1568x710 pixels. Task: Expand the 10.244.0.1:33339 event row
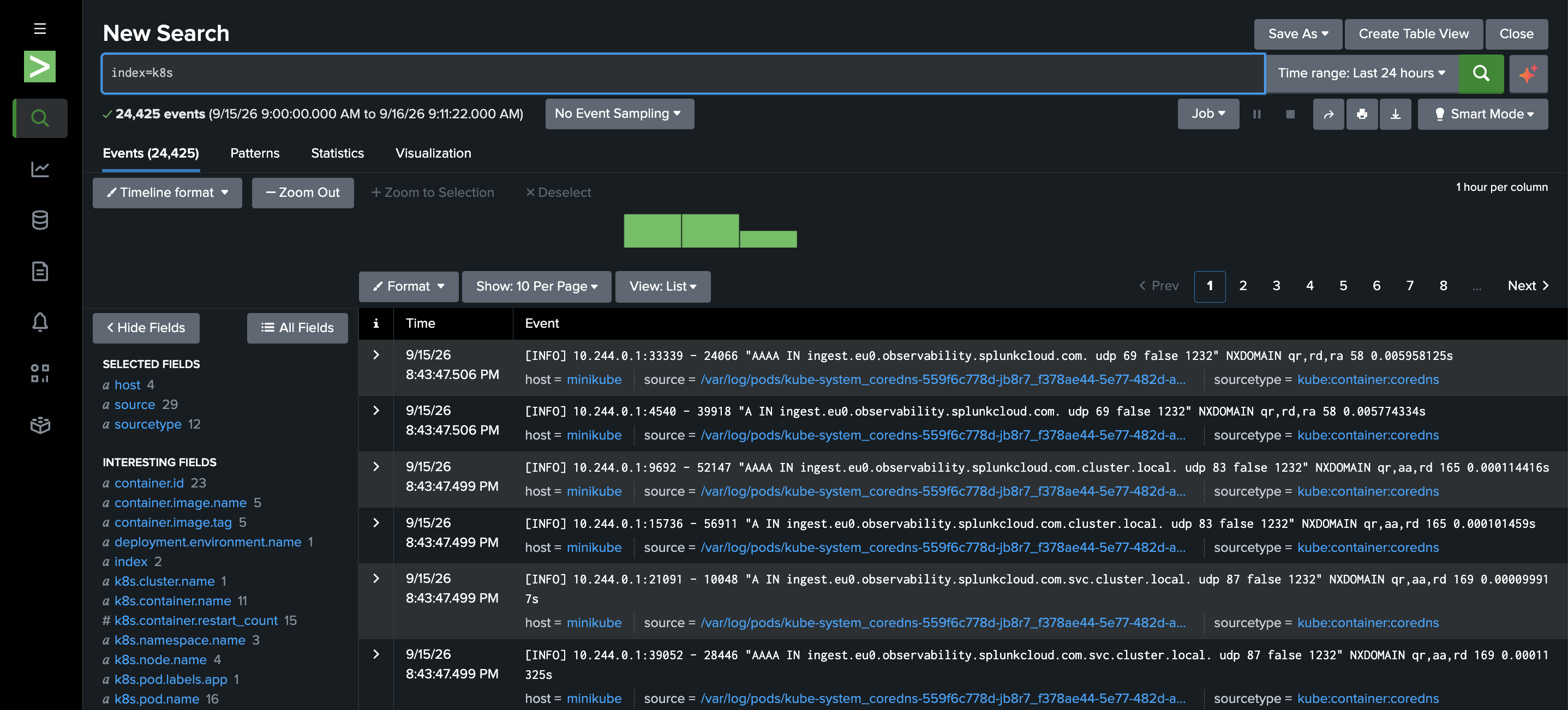(375, 356)
